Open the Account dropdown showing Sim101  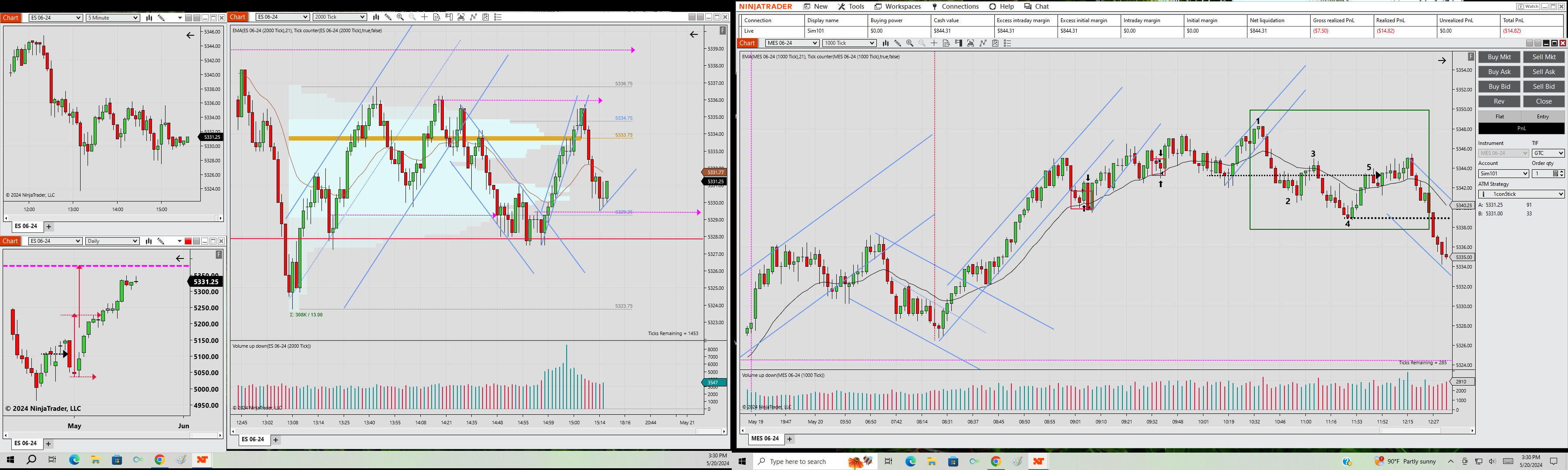click(x=1504, y=174)
